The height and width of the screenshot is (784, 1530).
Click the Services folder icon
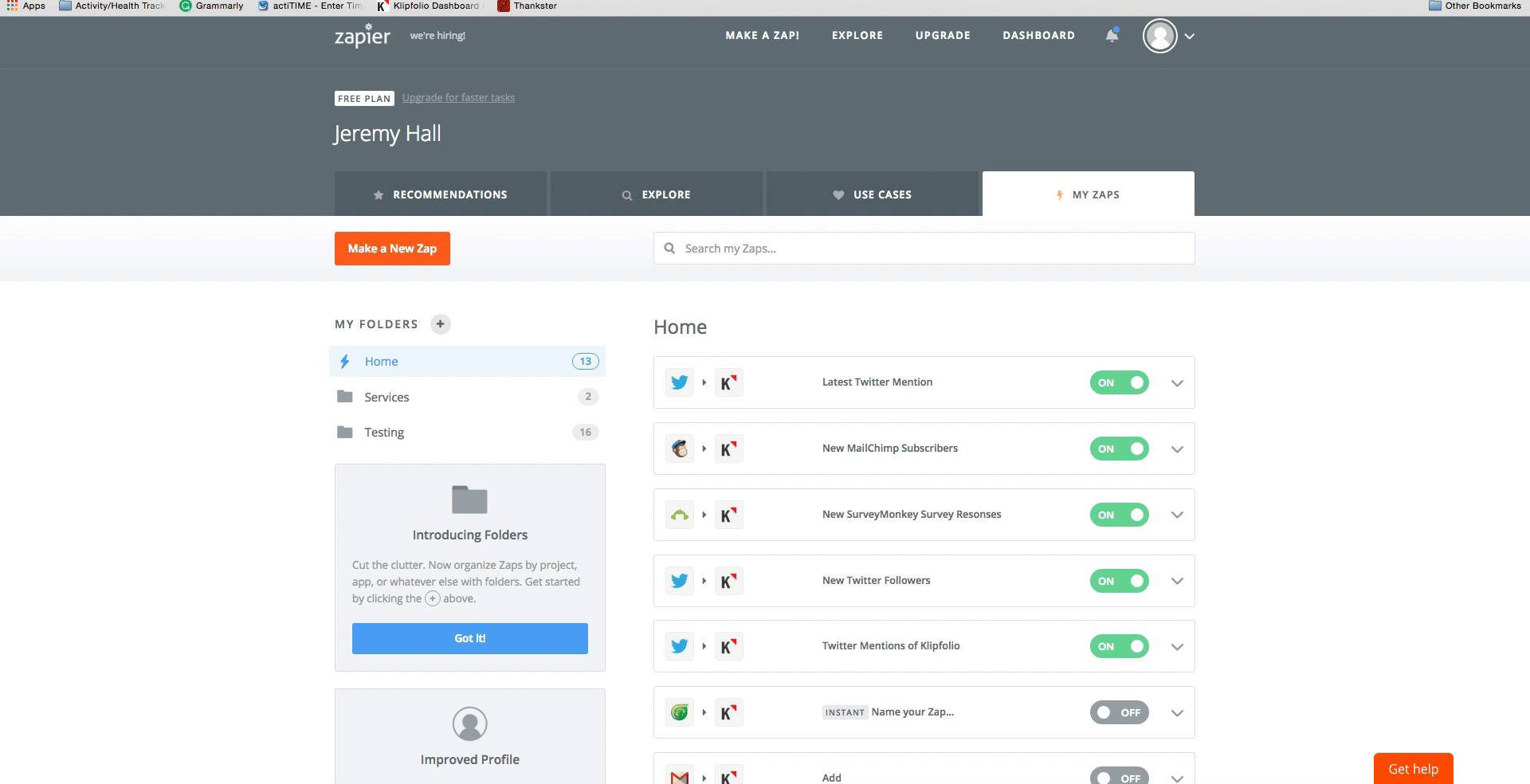coord(345,397)
